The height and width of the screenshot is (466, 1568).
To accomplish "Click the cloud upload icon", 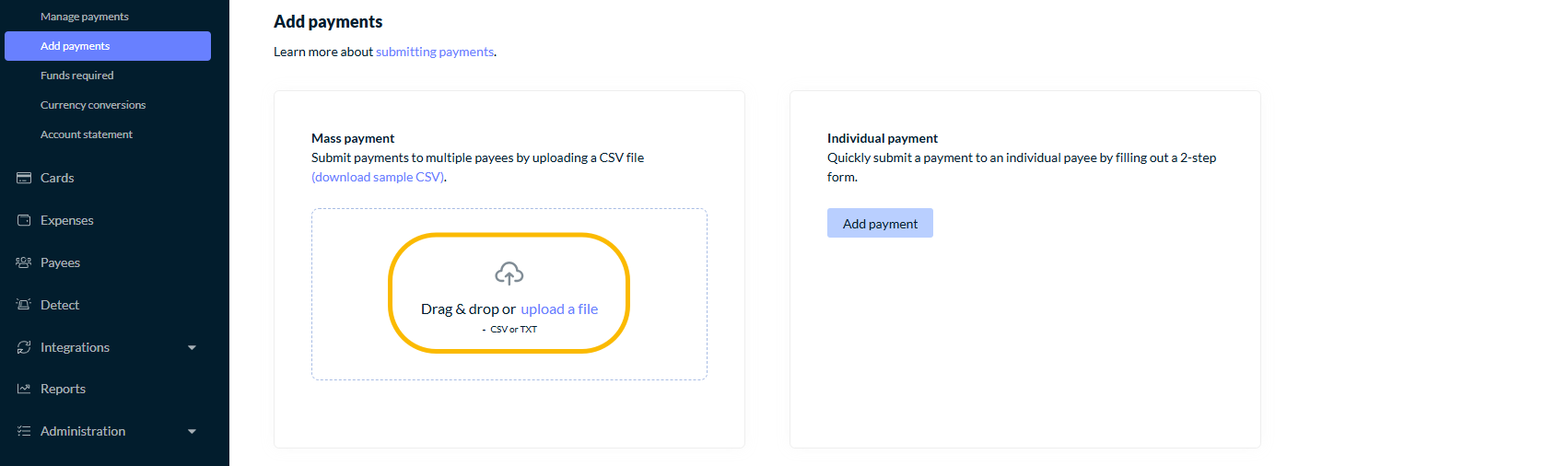I will pyautogui.click(x=509, y=274).
